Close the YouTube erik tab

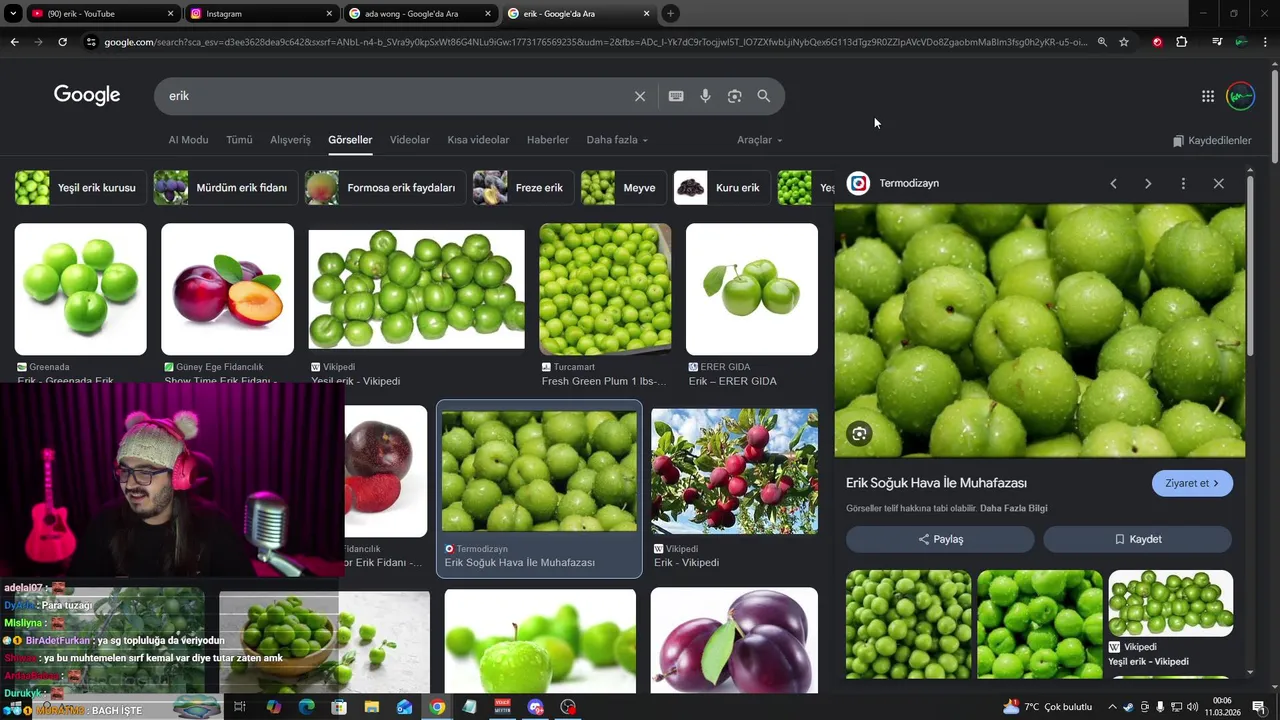pyautogui.click(x=171, y=14)
